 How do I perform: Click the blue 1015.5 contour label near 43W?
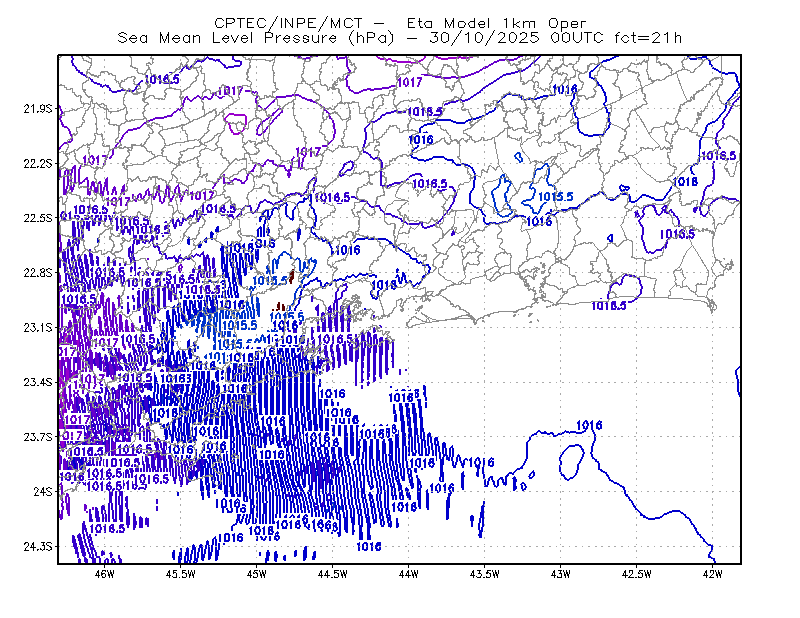(556, 196)
